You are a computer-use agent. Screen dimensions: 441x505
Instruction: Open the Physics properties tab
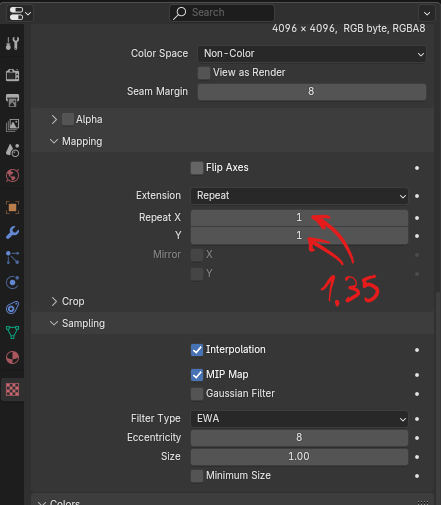[x=12, y=282]
